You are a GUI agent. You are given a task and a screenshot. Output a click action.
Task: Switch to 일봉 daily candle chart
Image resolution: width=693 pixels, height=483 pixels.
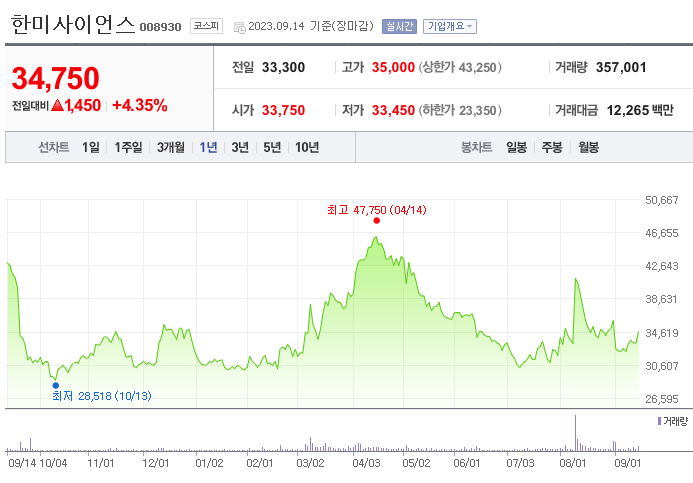516,147
